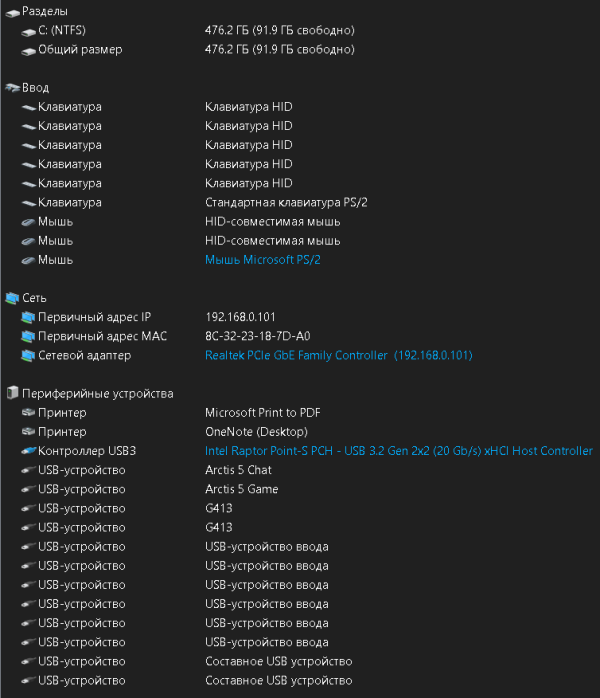Select the Arctis 5 Chat USB device
This screenshot has width=600, height=698.
coord(238,470)
